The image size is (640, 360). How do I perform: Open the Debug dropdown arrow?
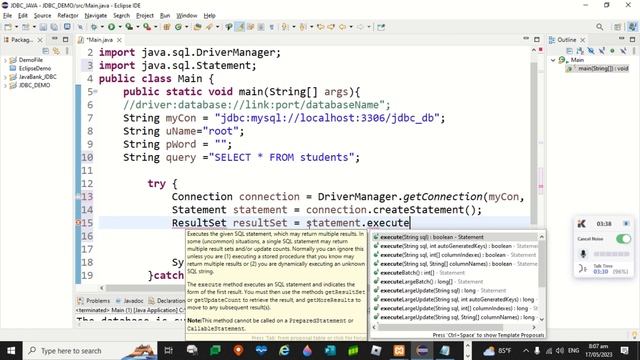(102, 27)
